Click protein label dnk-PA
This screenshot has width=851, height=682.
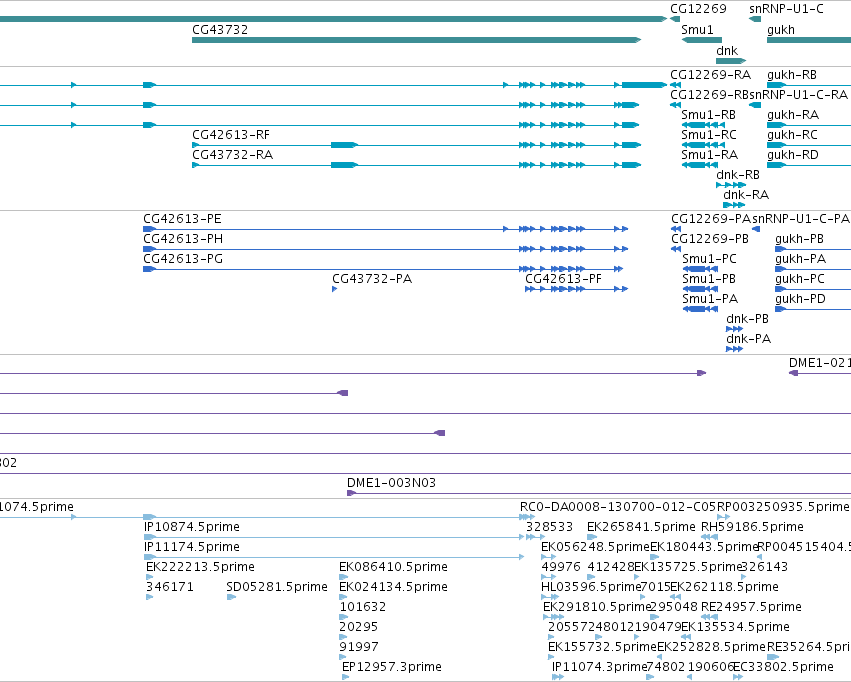click(x=748, y=339)
